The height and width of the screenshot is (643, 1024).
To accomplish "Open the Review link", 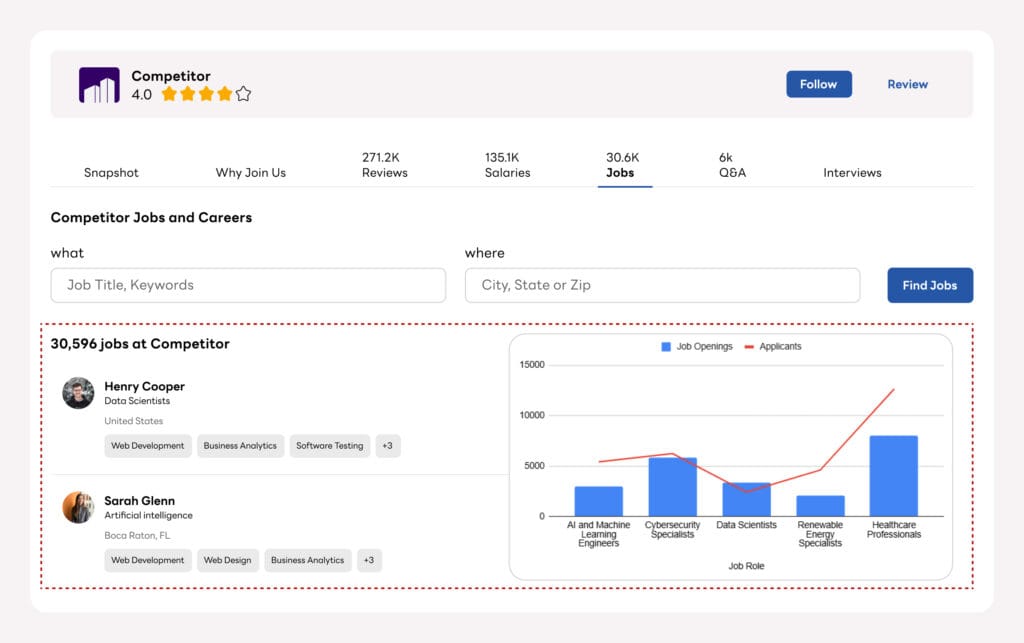I will (907, 84).
